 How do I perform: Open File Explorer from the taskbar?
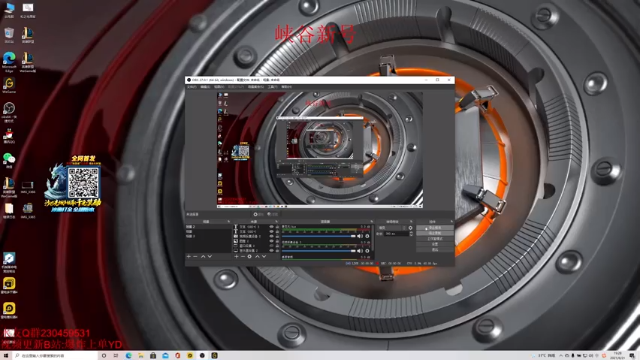(x=141, y=356)
